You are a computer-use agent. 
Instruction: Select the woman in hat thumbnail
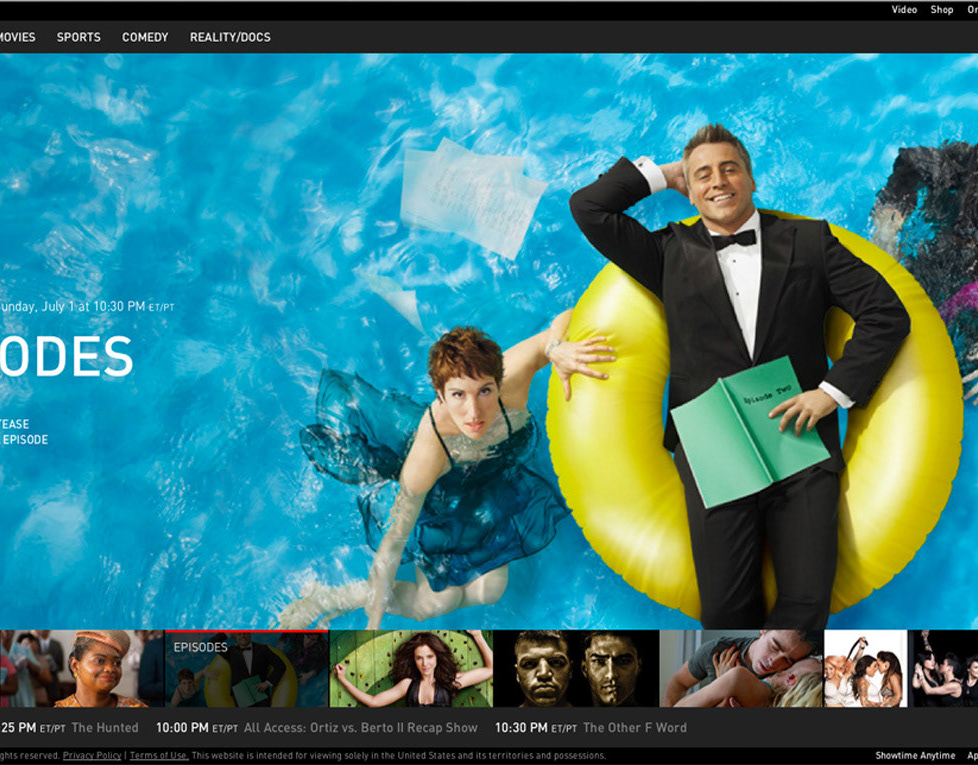[x=81, y=668]
